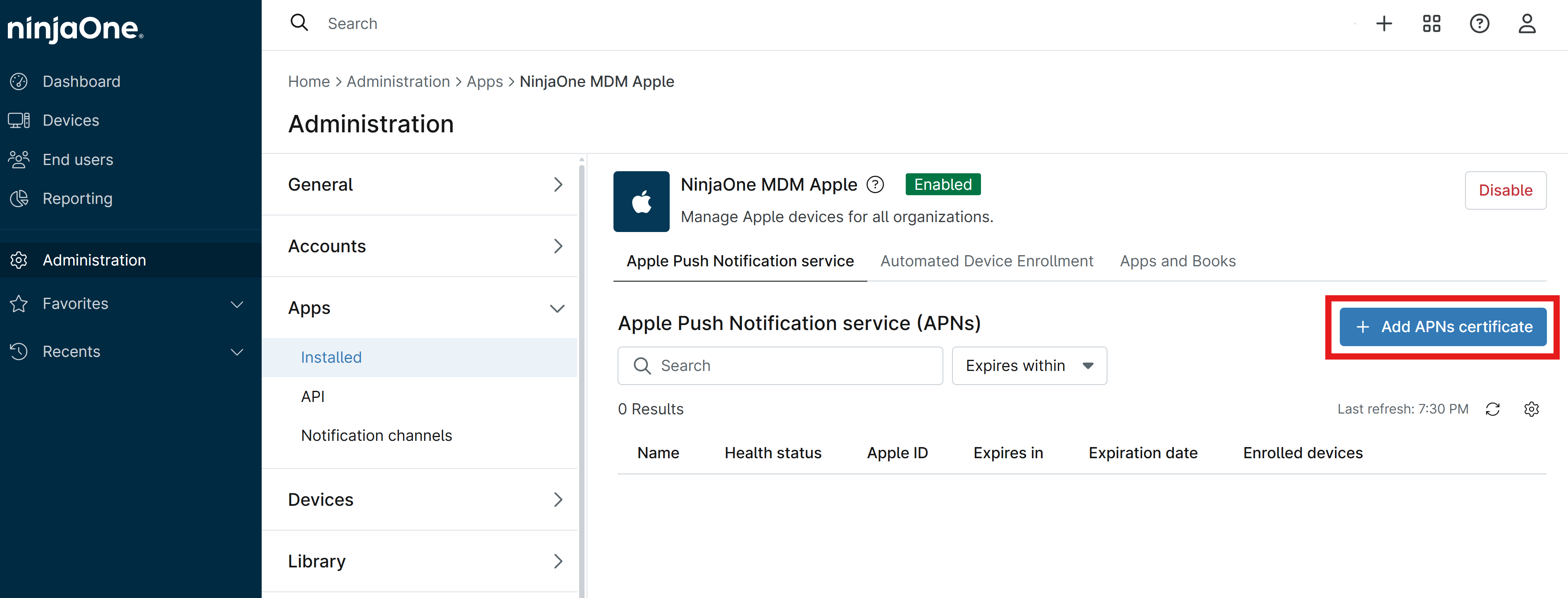Click the top search magnifier icon

pos(299,23)
